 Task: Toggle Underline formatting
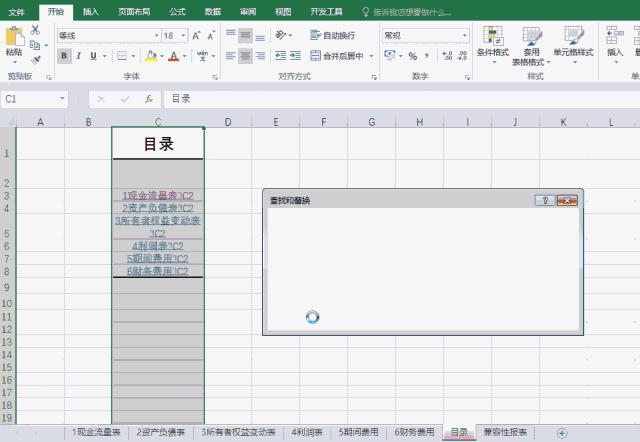(93, 56)
